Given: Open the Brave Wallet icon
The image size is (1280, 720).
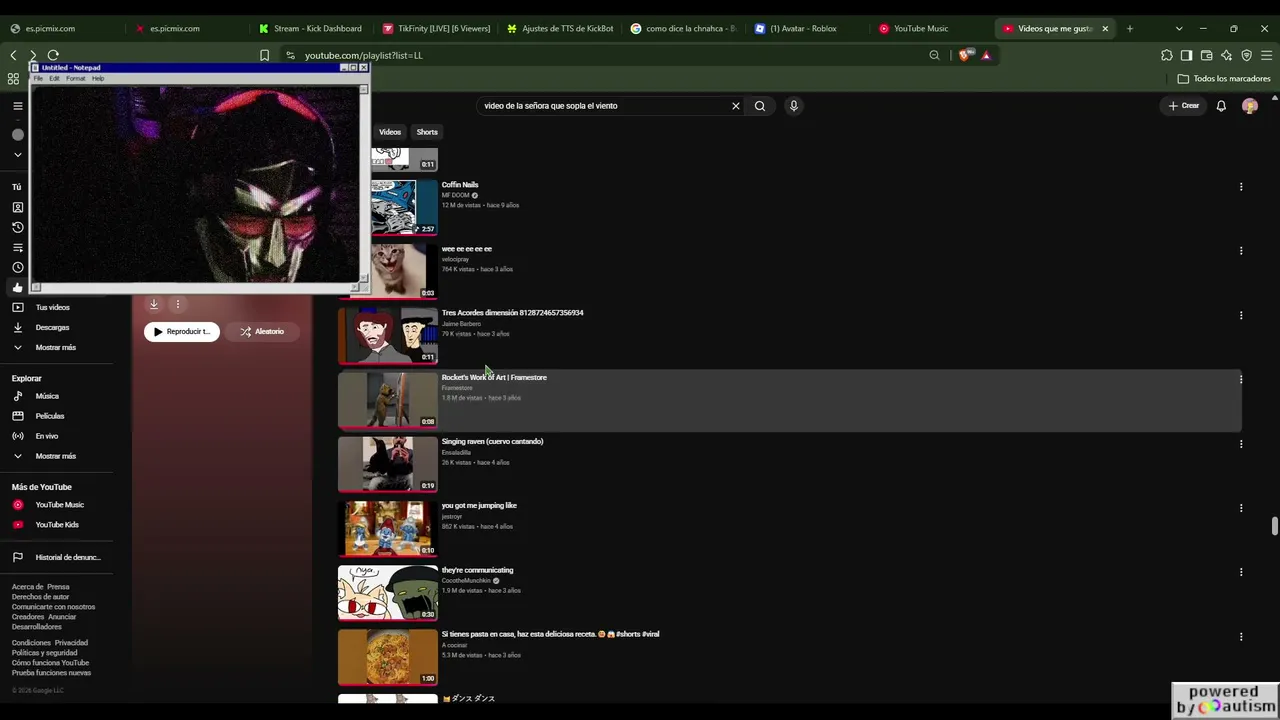Looking at the screenshot, I should pyautogui.click(x=1206, y=55).
